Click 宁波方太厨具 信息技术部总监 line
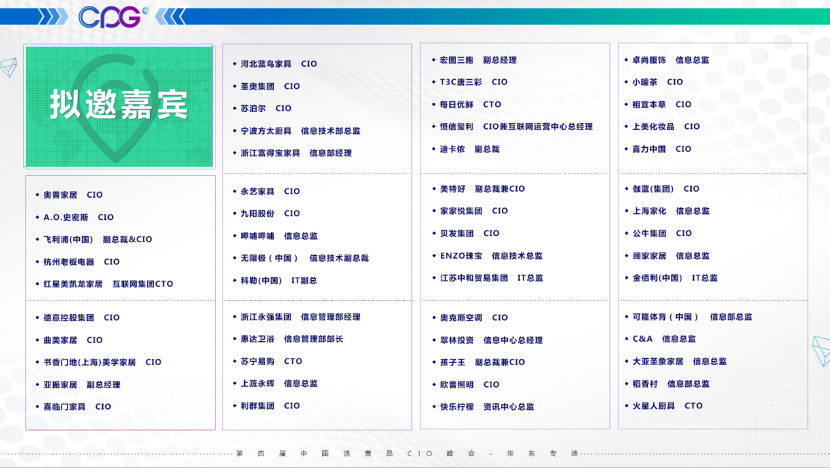 click(300, 130)
